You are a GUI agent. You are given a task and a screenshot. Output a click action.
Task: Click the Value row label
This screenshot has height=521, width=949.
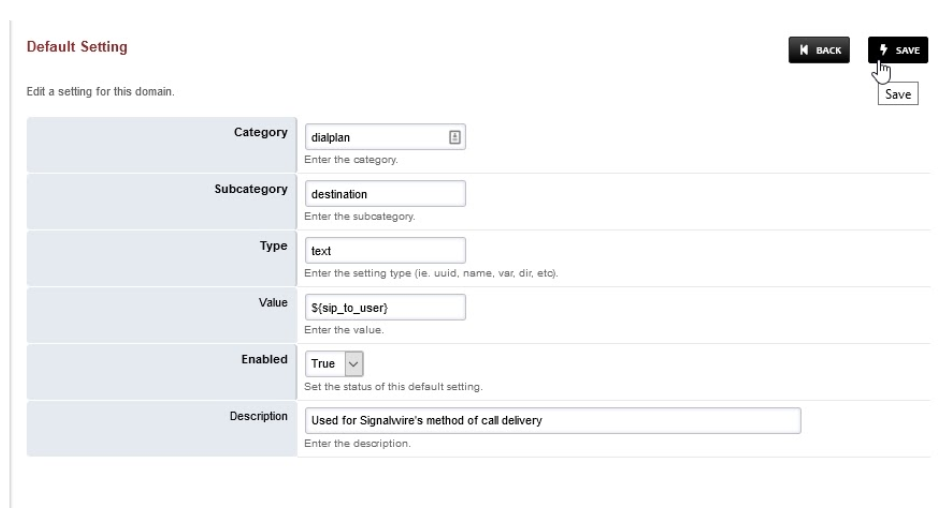(272, 302)
